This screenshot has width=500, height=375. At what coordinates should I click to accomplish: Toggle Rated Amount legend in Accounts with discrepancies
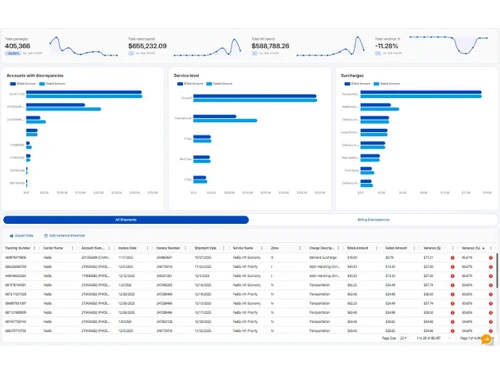52,84
